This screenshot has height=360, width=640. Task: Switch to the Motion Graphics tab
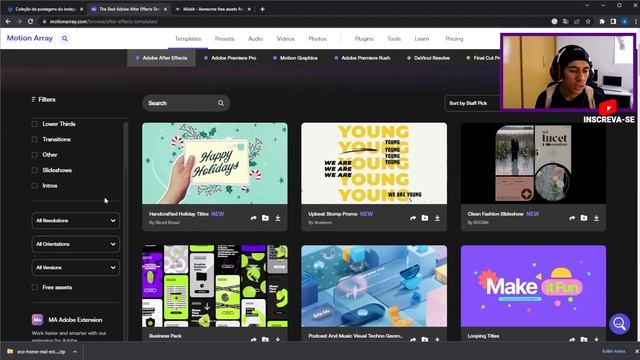295,58
